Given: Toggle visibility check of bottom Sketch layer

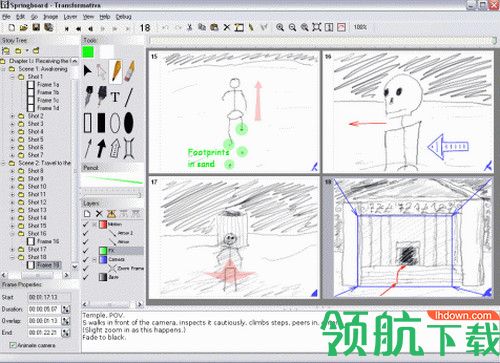Looking at the screenshot, I should (86, 277).
